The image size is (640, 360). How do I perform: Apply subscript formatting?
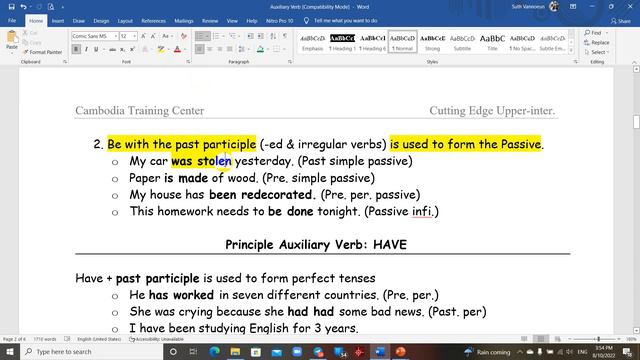tap(122, 49)
